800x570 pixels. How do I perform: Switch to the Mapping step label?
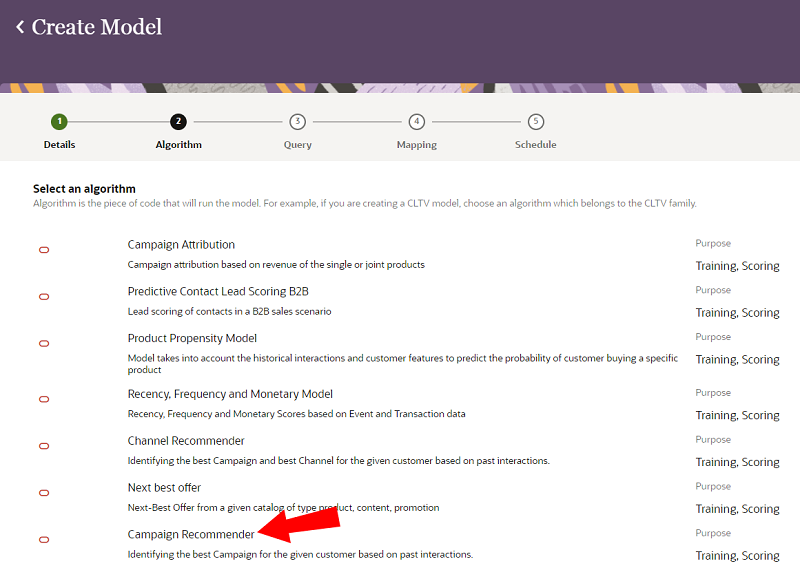pyautogui.click(x=416, y=145)
